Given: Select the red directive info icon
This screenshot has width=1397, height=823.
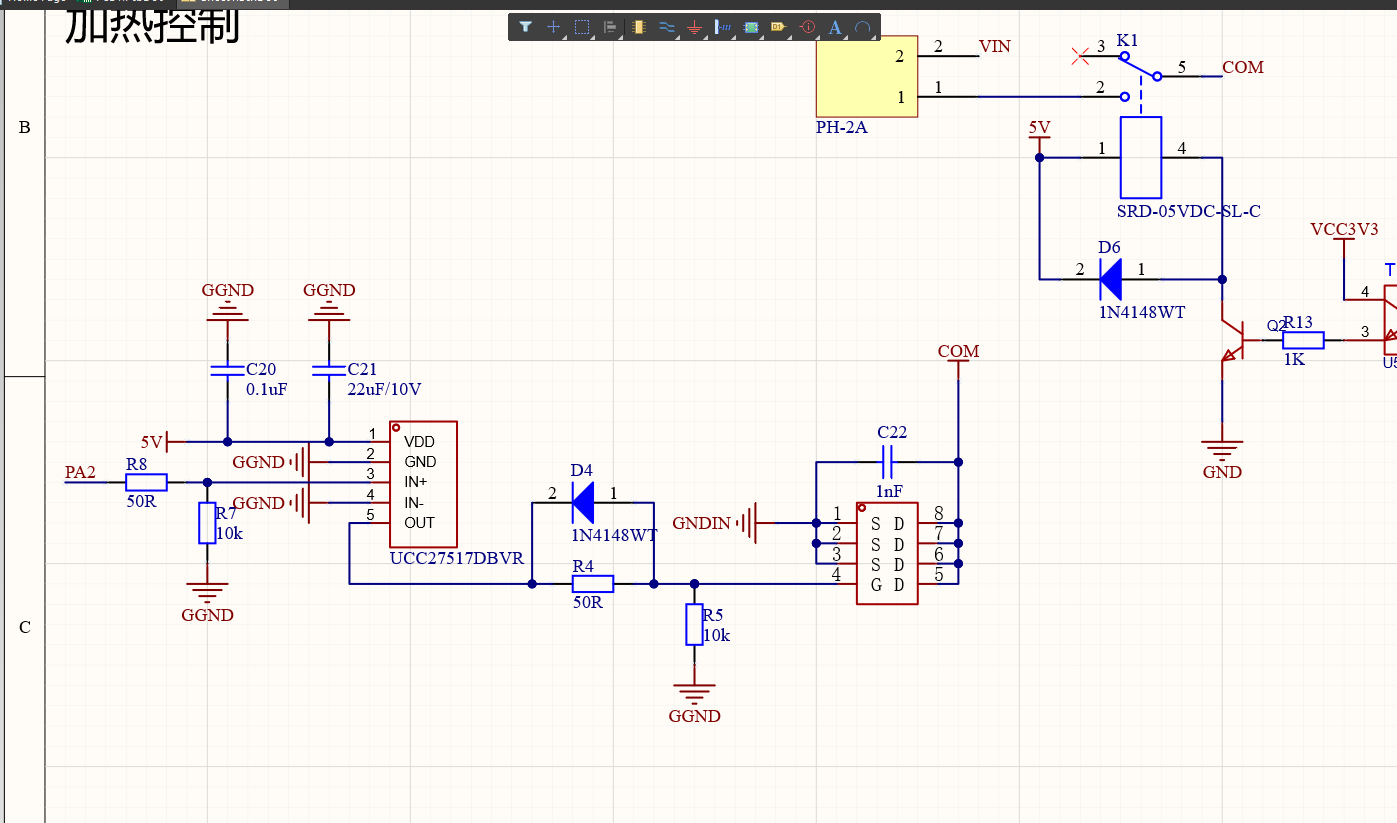Looking at the screenshot, I should pyautogui.click(x=808, y=27).
